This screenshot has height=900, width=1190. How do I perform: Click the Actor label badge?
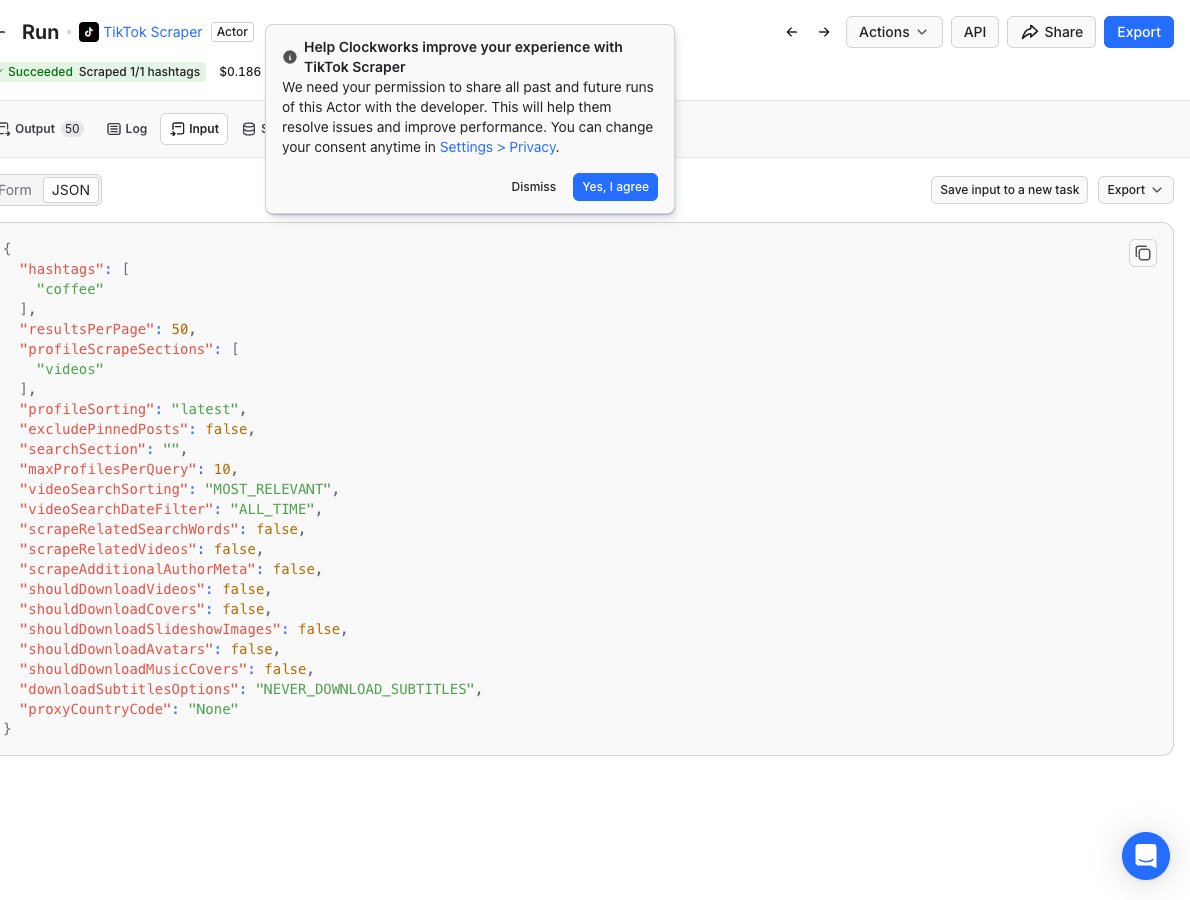pyautogui.click(x=232, y=32)
